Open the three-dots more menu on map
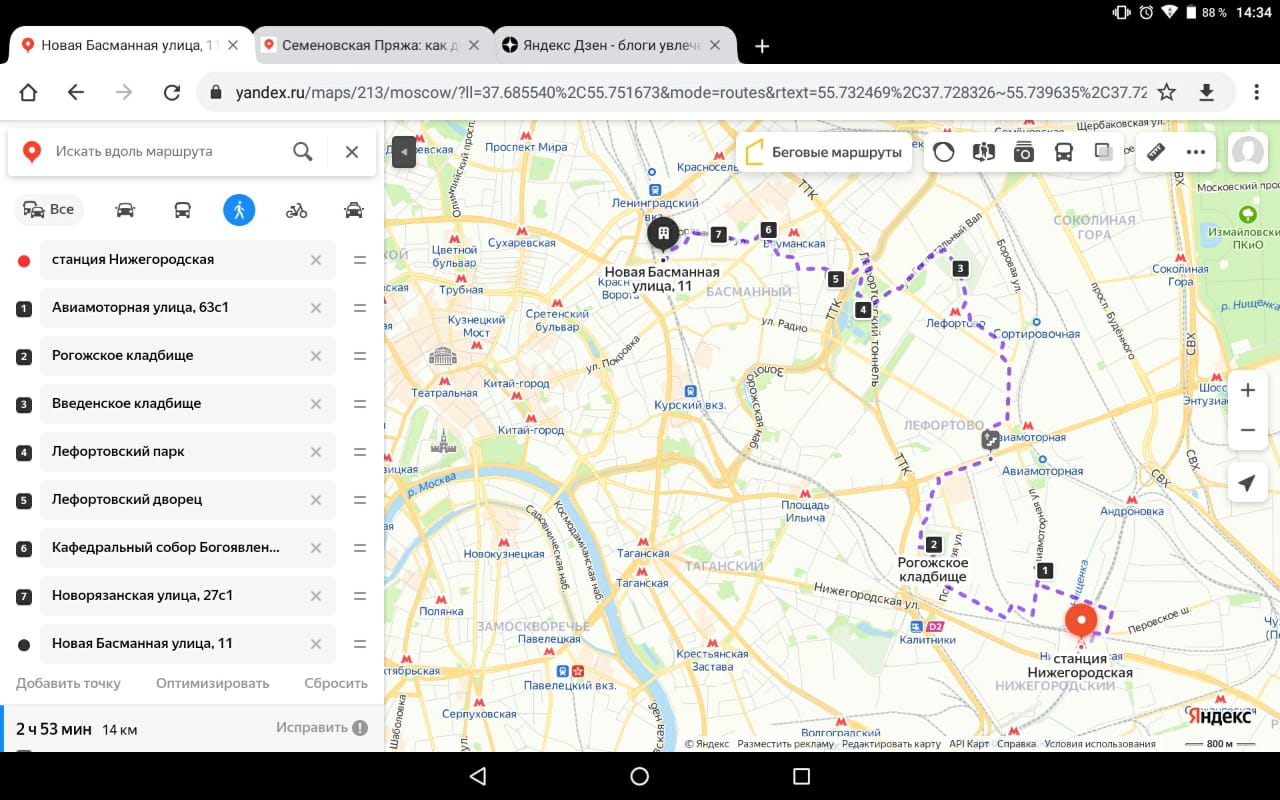The image size is (1280, 800). [1196, 152]
